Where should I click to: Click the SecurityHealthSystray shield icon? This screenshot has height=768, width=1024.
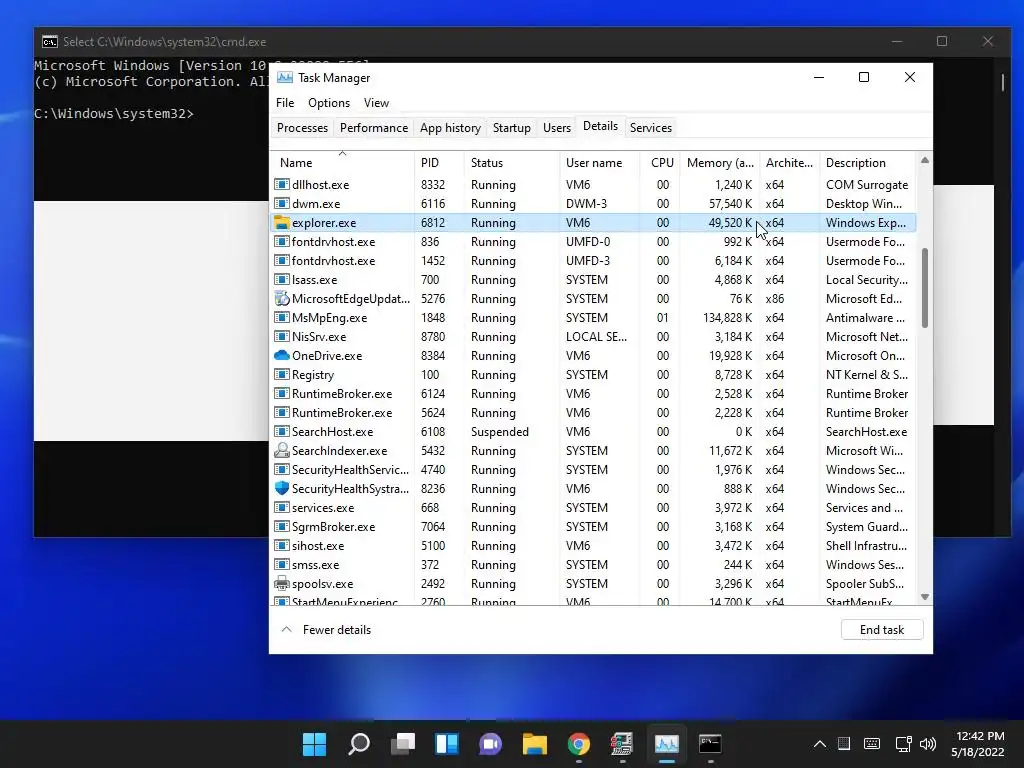pyautogui.click(x=281, y=488)
